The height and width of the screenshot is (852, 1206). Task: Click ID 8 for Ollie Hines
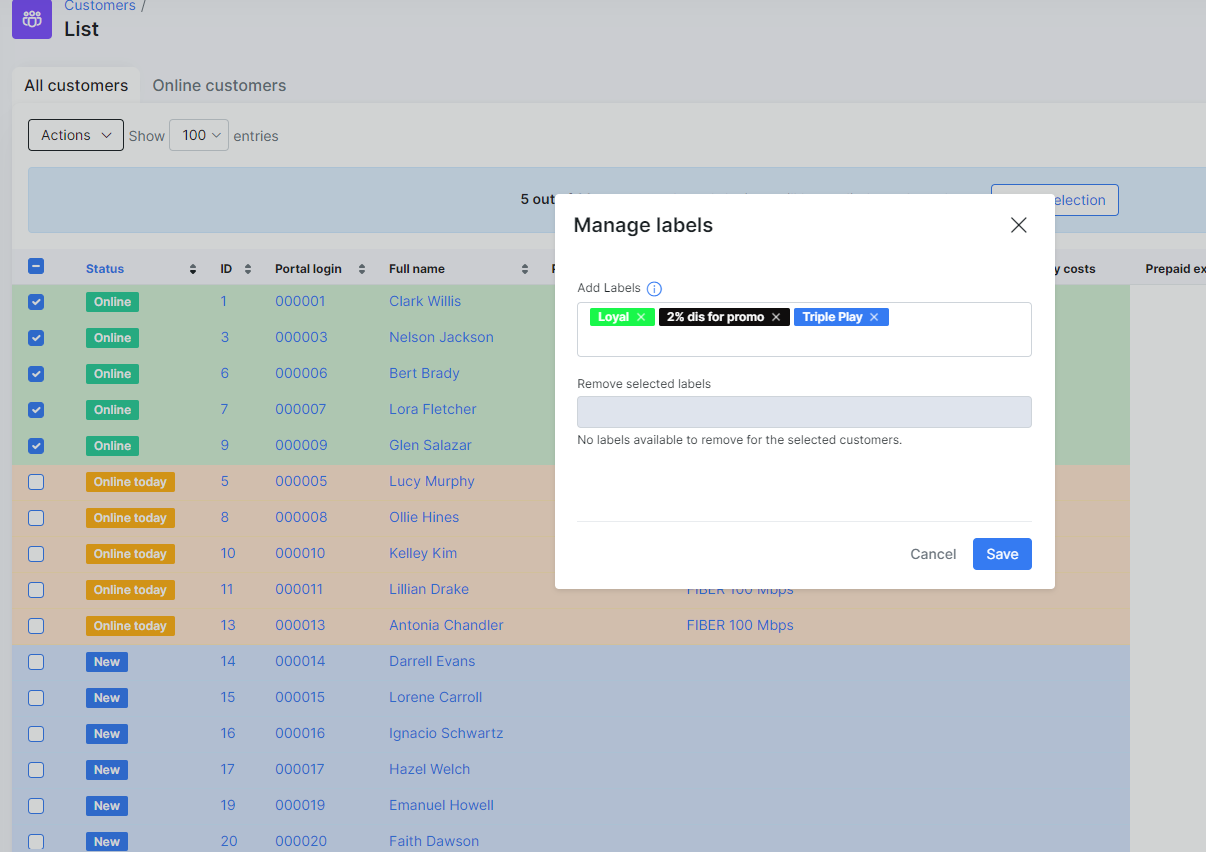pos(225,517)
